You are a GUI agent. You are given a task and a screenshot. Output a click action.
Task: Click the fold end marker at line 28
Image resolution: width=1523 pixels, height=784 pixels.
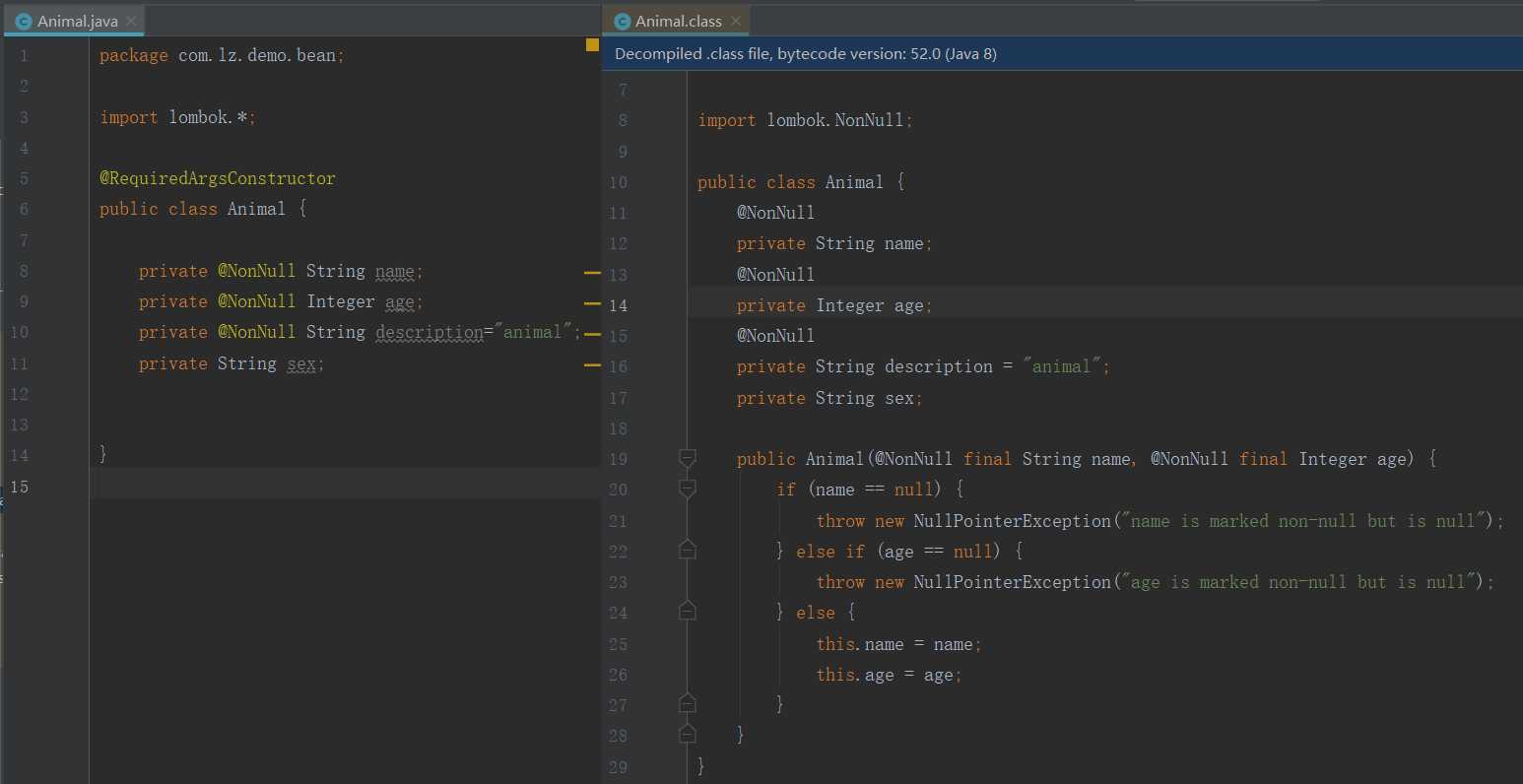click(688, 734)
